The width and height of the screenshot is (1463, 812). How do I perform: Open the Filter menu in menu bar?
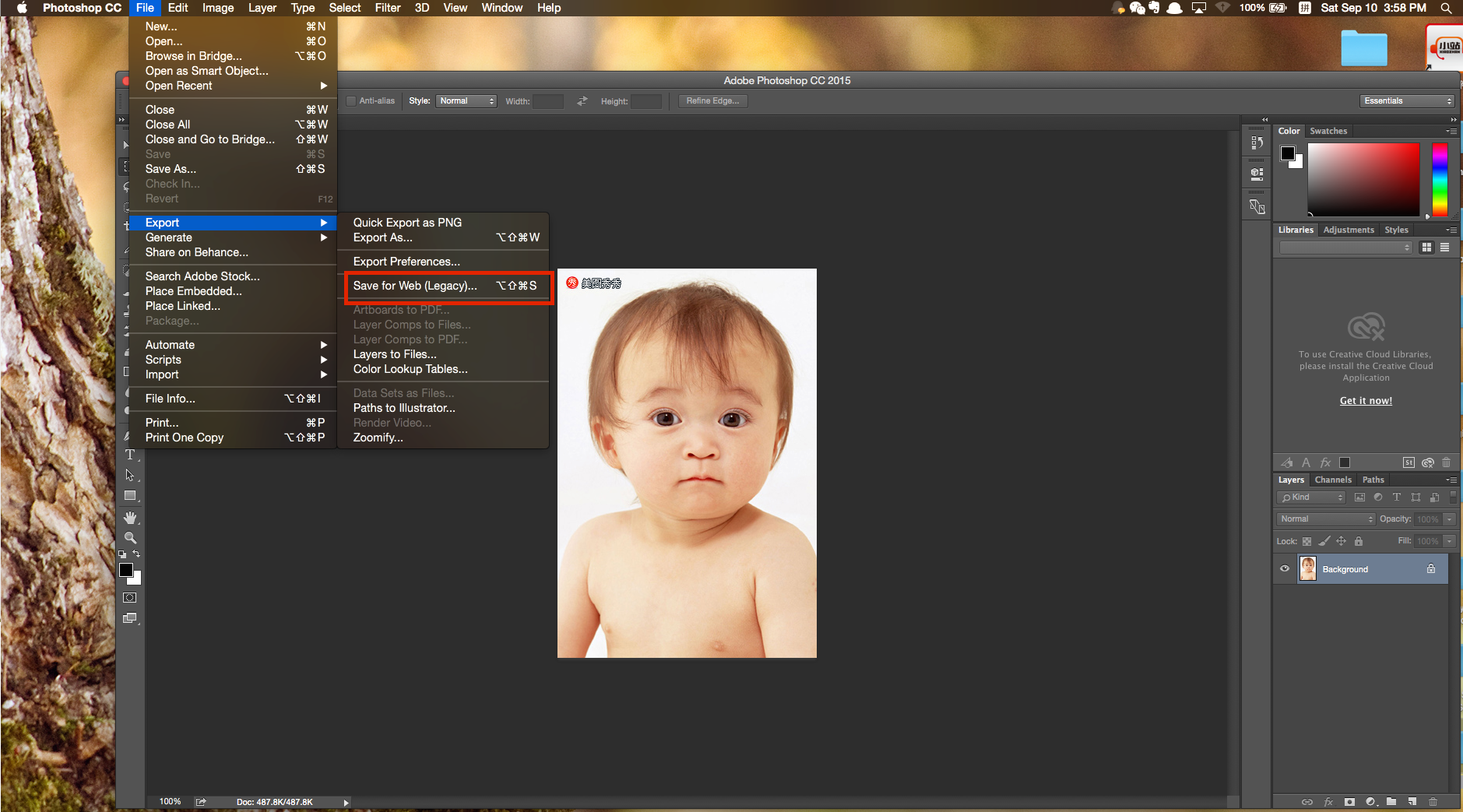point(387,8)
